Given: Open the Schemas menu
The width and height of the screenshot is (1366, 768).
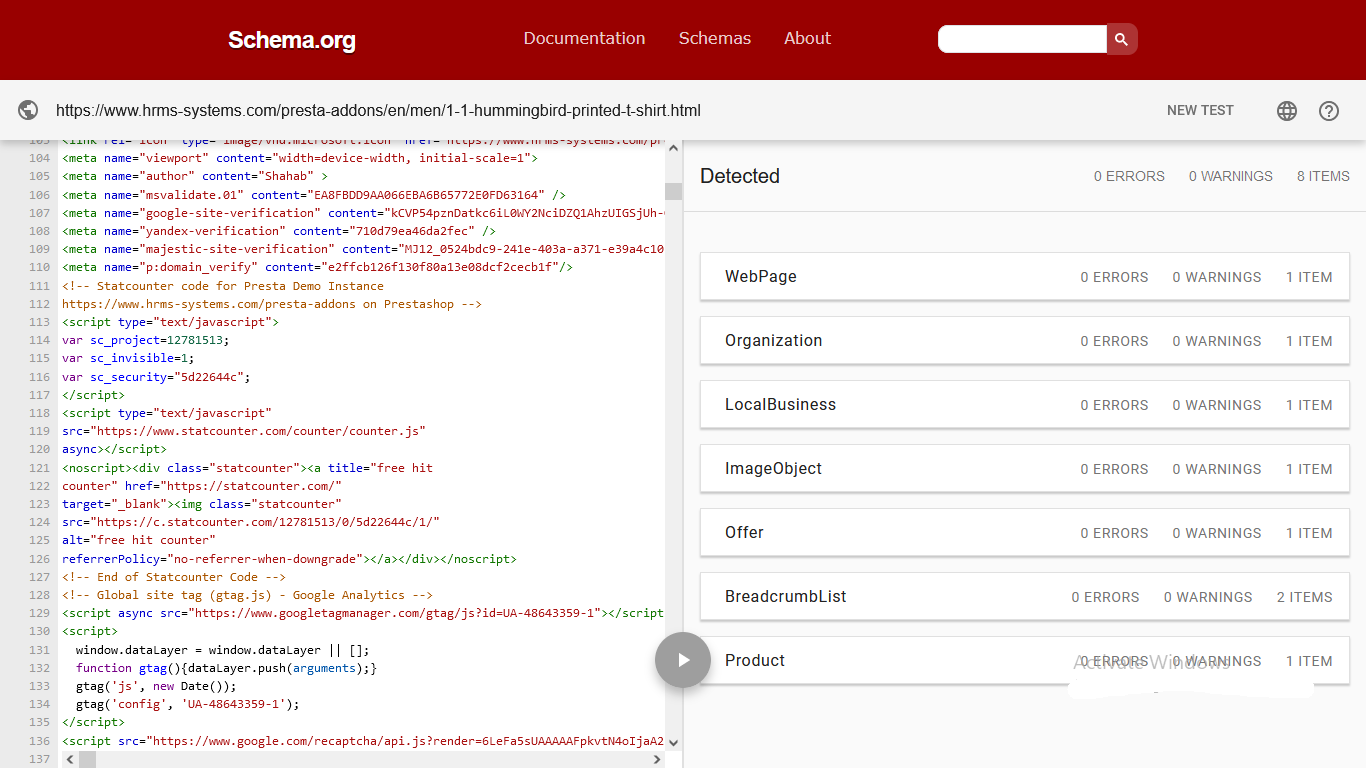Looking at the screenshot, I should tap(715, 38).
